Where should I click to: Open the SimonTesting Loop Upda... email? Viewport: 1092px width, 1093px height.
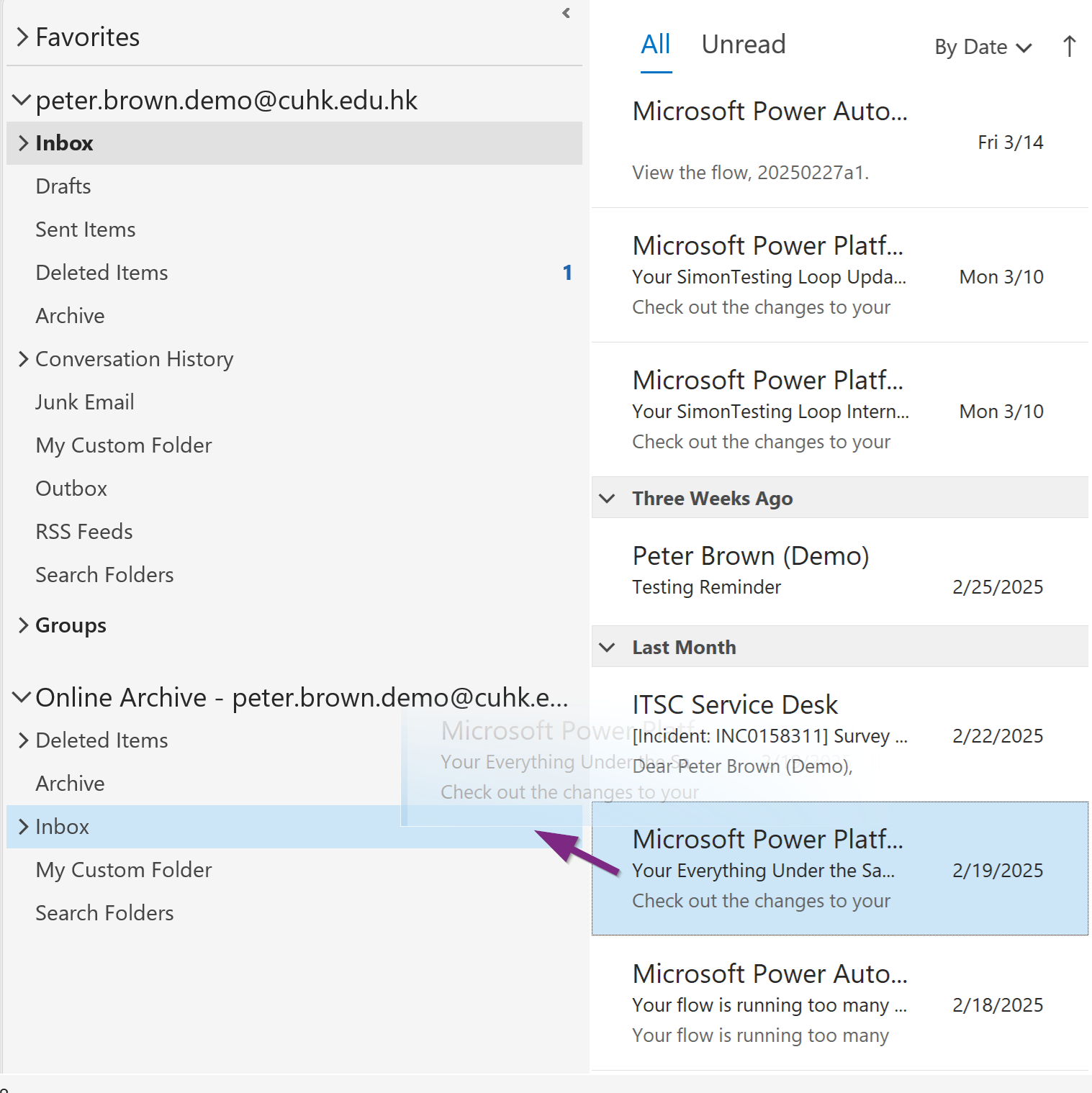(x=839, y=276)
